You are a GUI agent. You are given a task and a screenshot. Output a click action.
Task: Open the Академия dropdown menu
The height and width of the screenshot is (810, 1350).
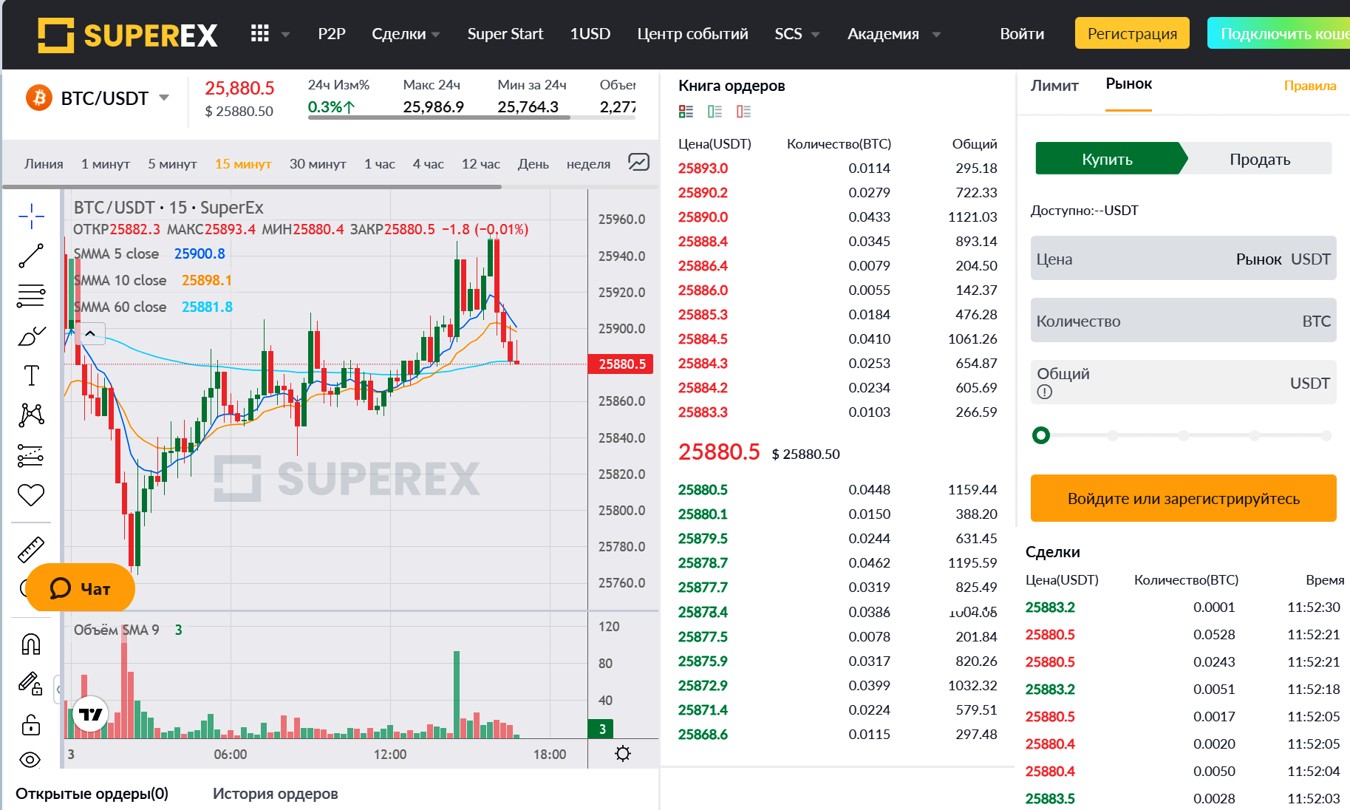(894, 34)
